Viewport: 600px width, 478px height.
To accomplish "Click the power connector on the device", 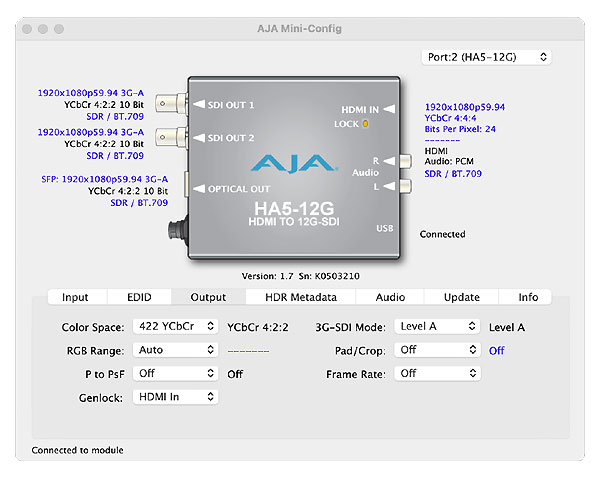I will [x=178, y=230].
